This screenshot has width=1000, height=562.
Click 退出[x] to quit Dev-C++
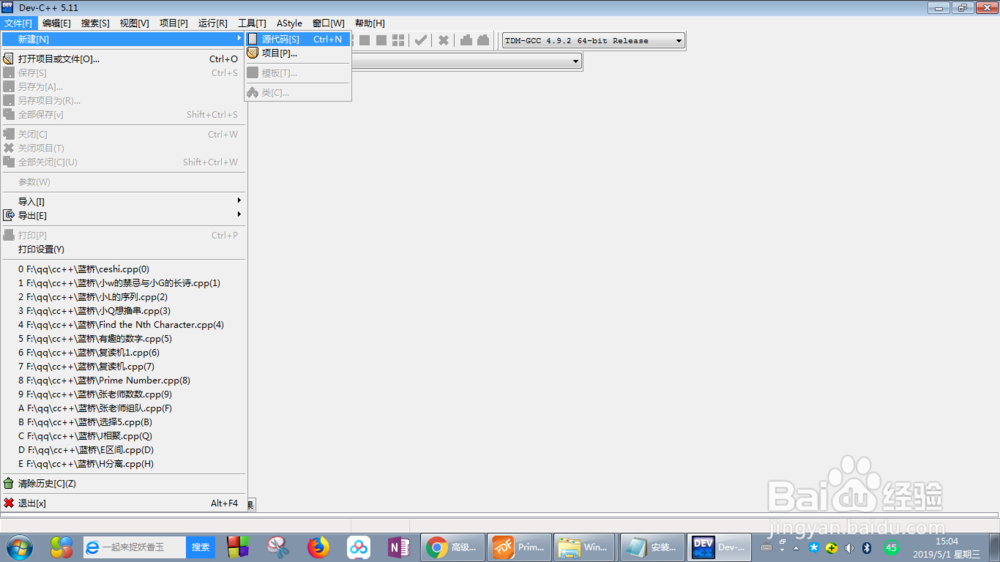click(x=123, y=503)
